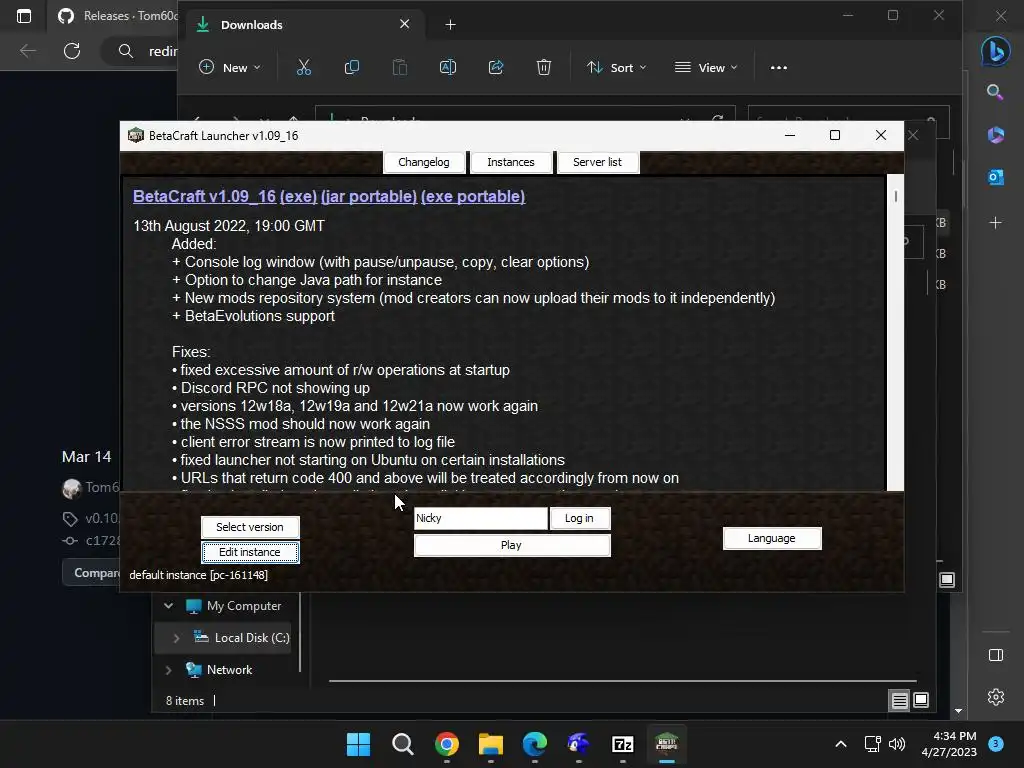
Task: Click the Edge sidebar search icon
Action: point(995,92)
